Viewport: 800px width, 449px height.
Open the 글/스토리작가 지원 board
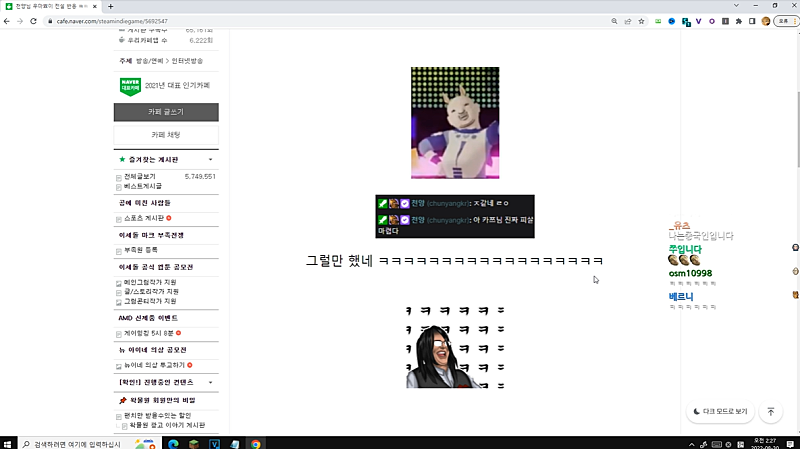pyautogui.click(x=151, y=291)
